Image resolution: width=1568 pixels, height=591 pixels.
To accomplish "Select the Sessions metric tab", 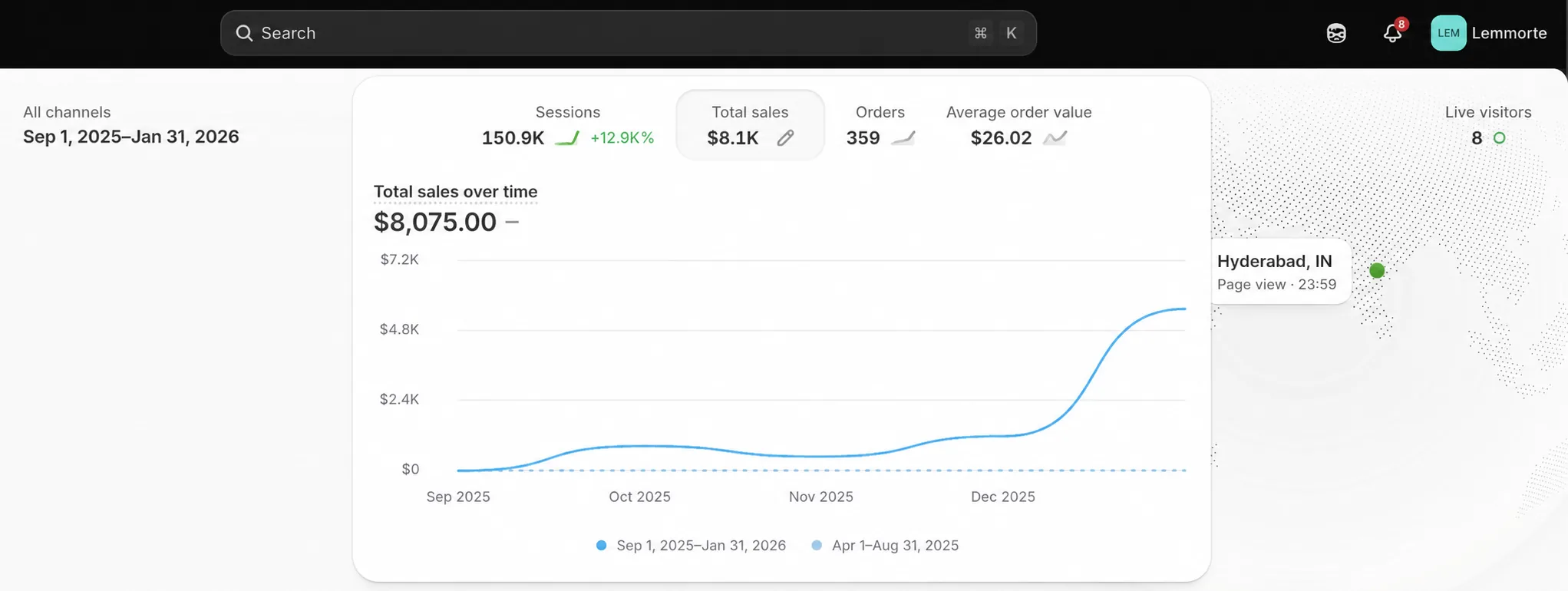I will pyautogui.click(x=568, y=125).
